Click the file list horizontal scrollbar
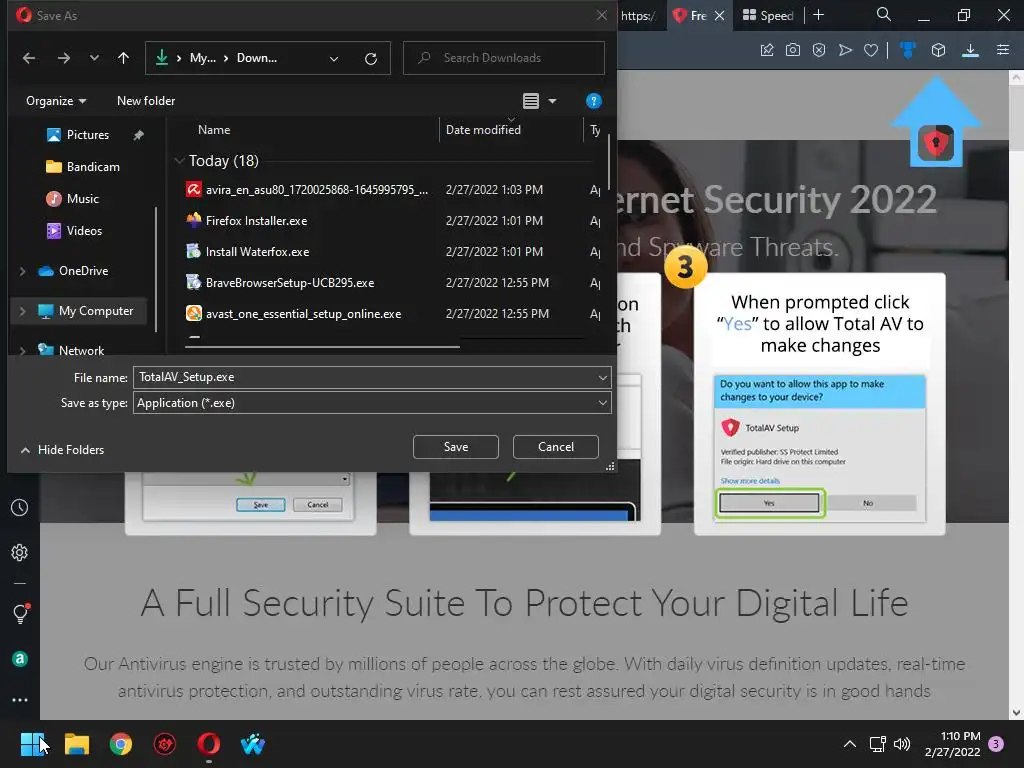 323,347
